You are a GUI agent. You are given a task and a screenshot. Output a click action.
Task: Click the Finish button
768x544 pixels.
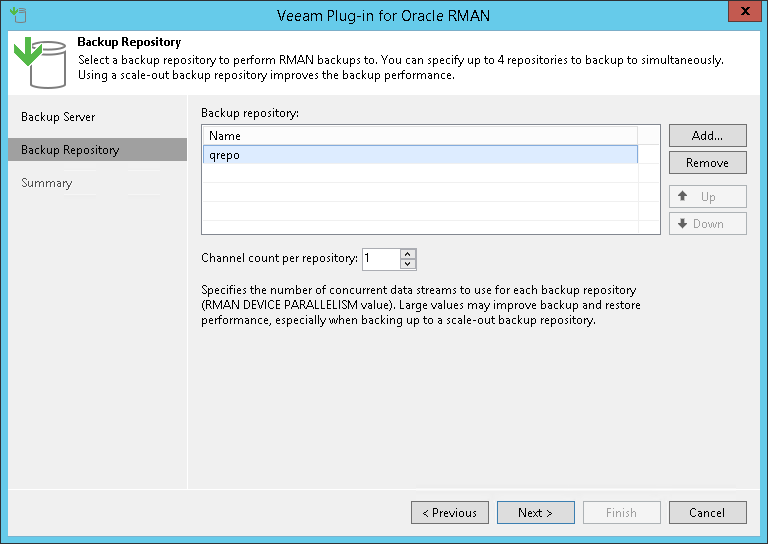click(x=622, y=512)
